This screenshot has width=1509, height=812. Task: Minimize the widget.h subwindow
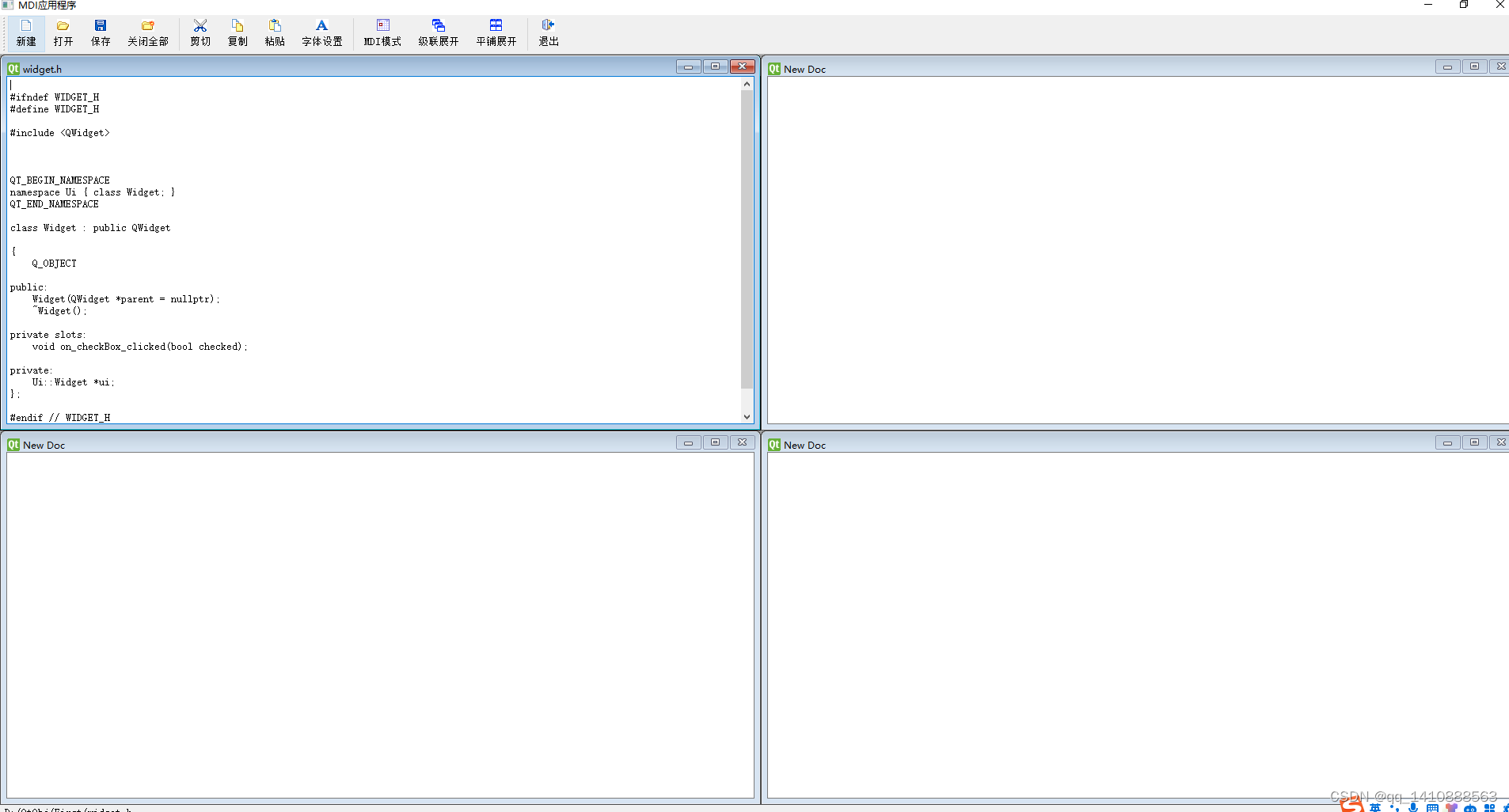pyautogui.click(x=688, y=66)
